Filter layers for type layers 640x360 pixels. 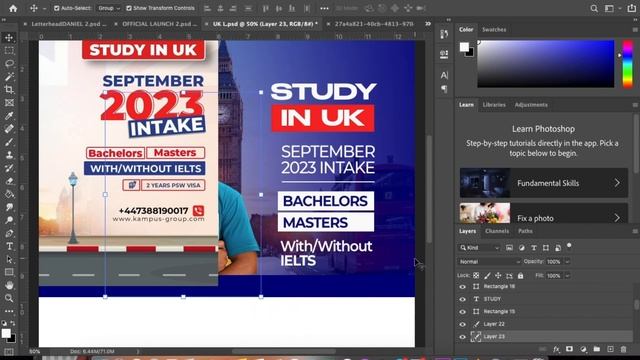pos(533,248)
